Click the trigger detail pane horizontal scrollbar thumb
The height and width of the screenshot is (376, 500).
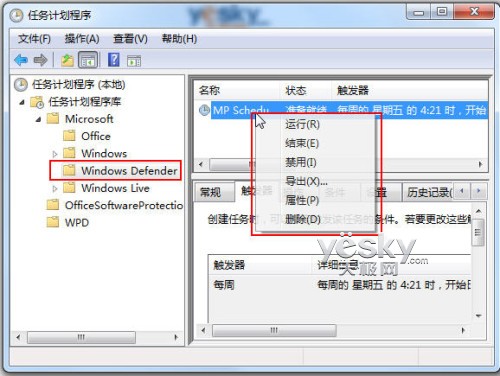[x=274, y=330]
